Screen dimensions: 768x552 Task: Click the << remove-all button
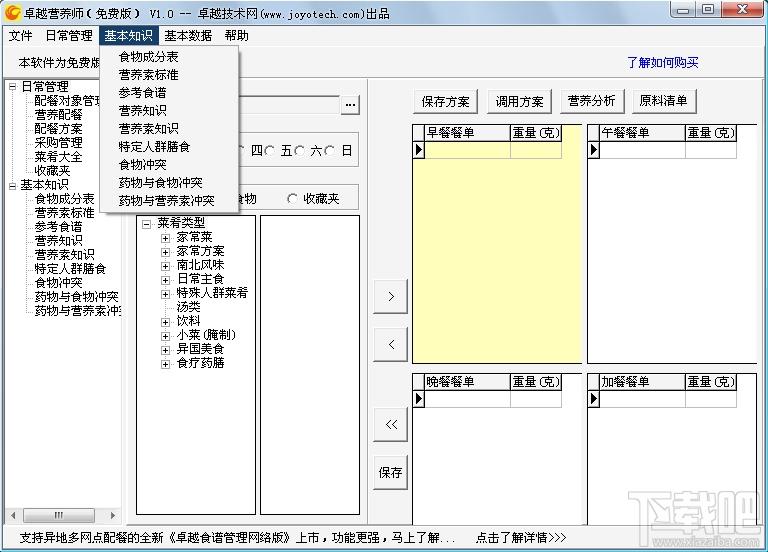[390, 424]
